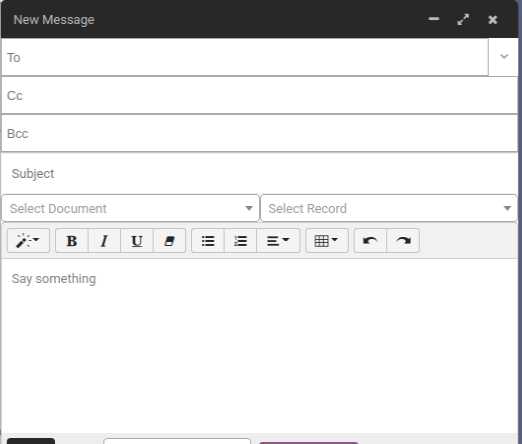Expand the New Message window to fullscreen

[463, 20]
